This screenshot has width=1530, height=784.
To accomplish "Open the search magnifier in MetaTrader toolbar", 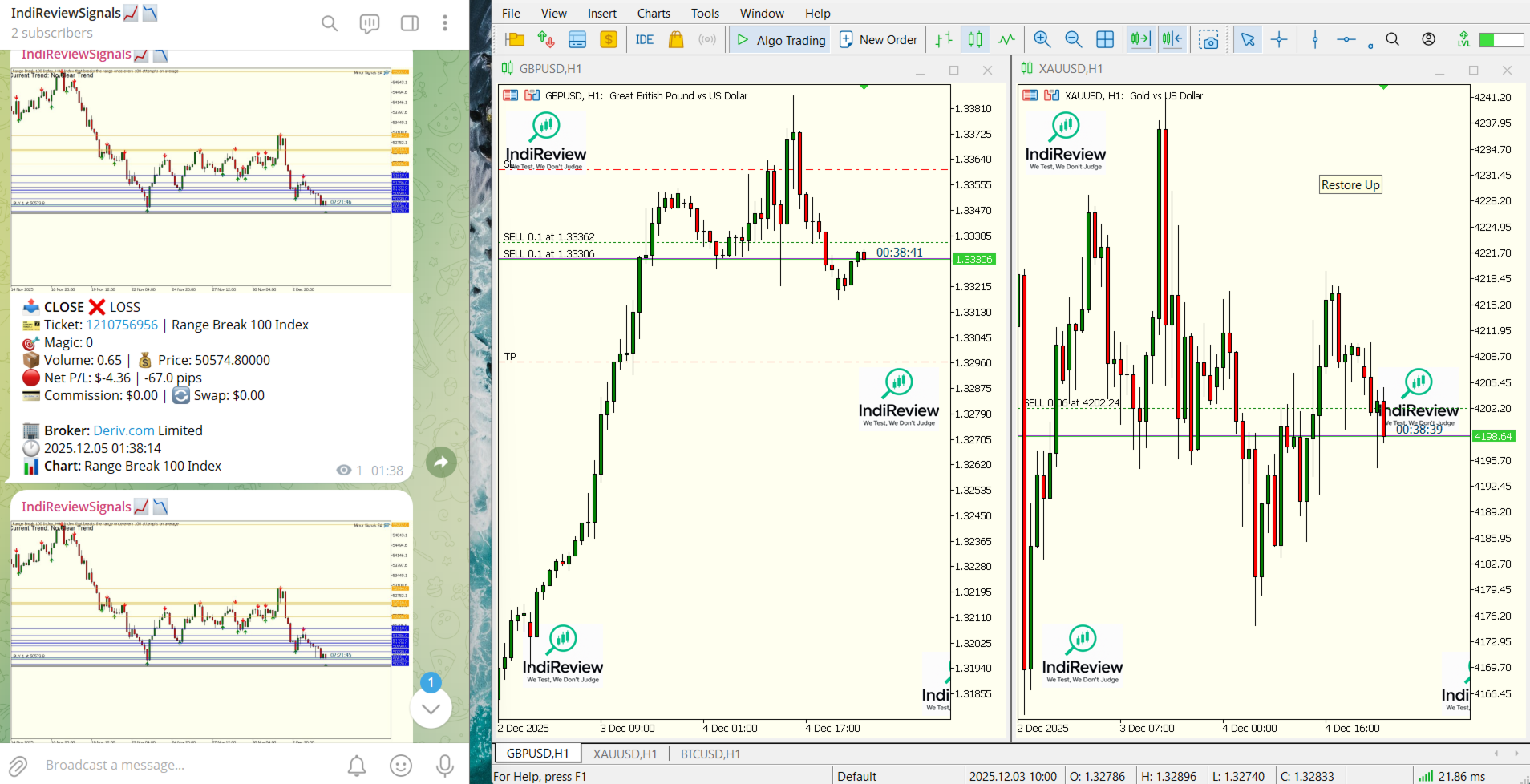I will click(x=1393, y=39).
